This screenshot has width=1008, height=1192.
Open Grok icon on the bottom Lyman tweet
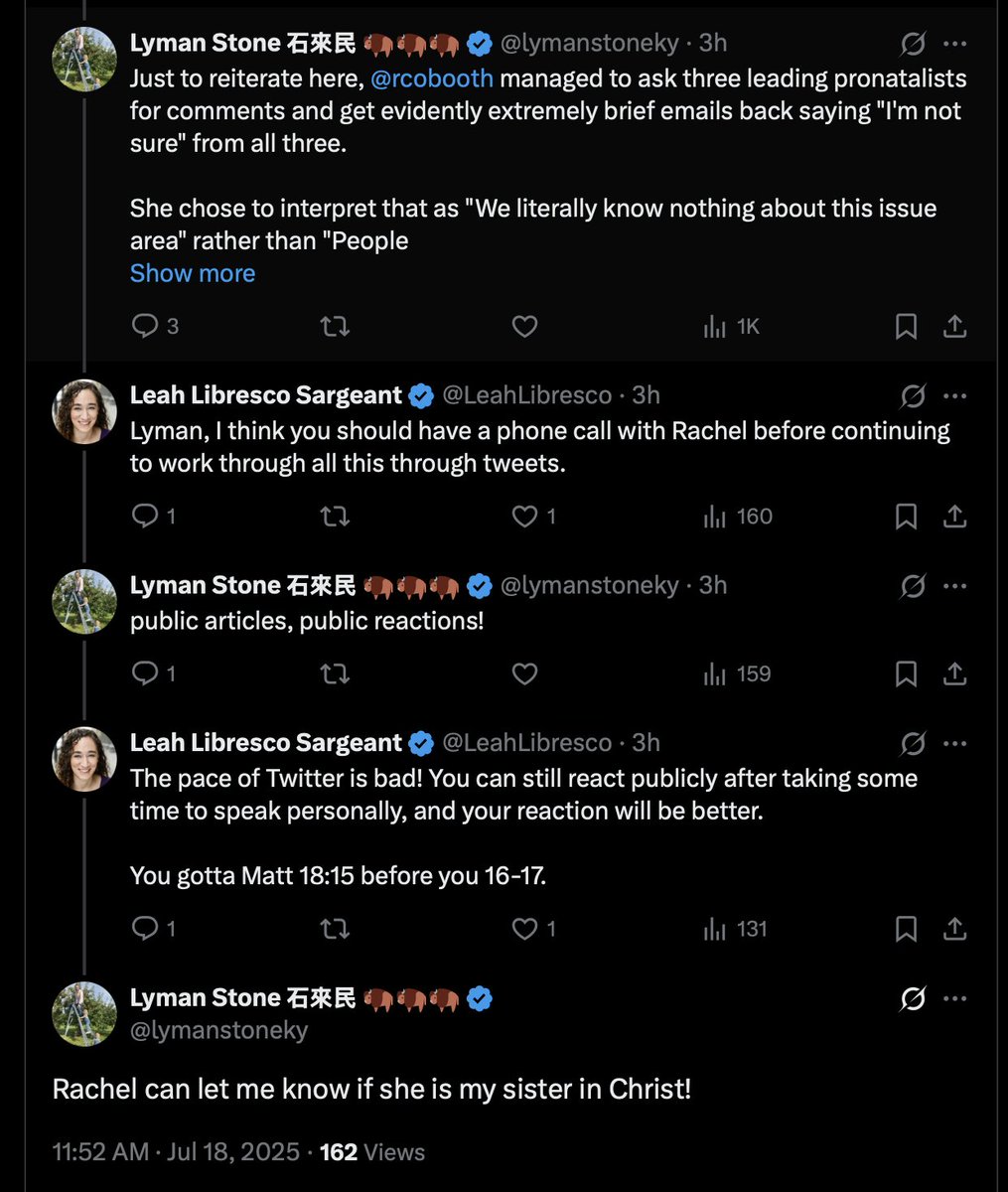point(913,999)
